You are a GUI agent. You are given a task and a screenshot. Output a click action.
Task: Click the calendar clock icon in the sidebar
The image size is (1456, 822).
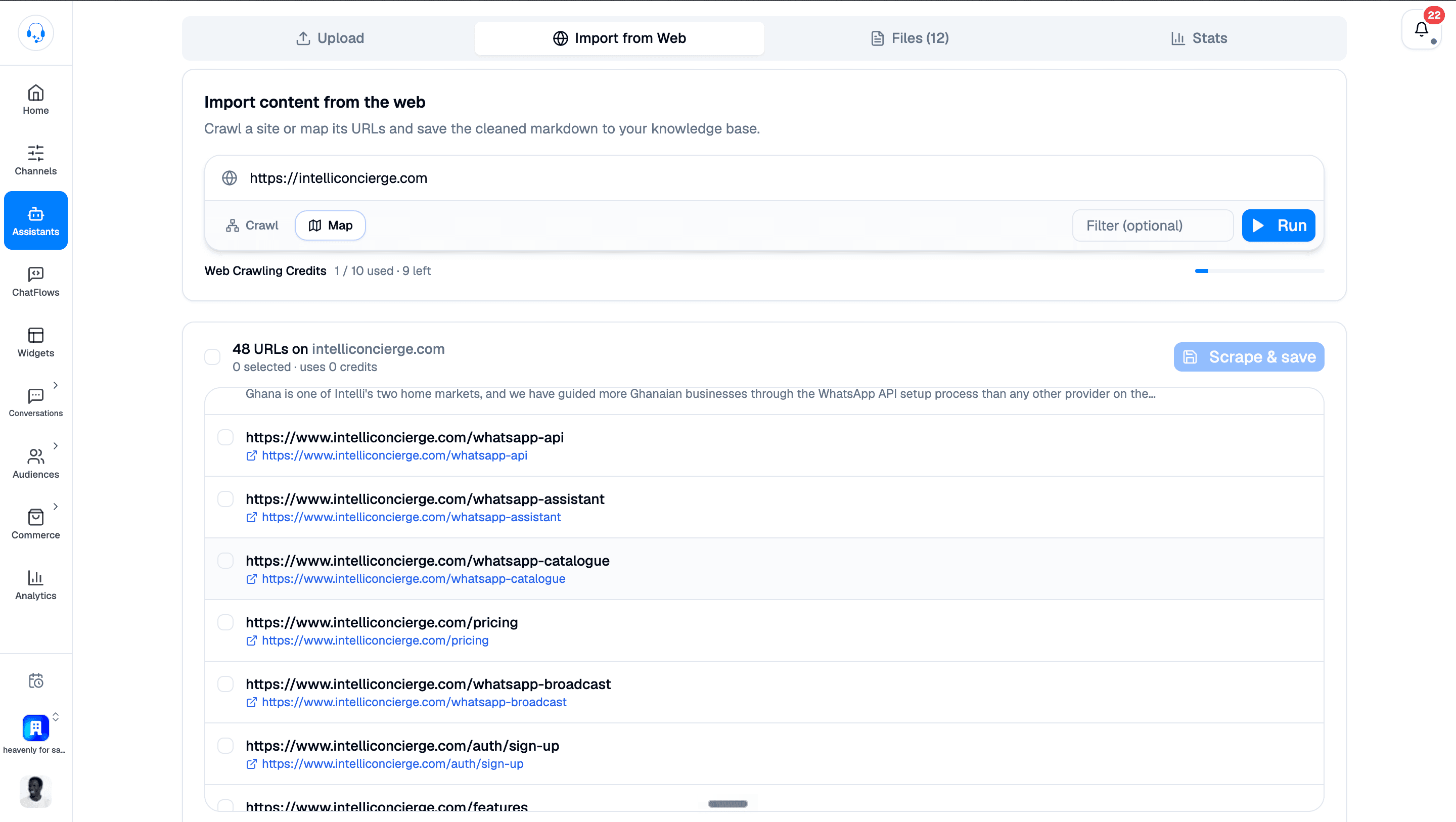(x=35, y=680)
